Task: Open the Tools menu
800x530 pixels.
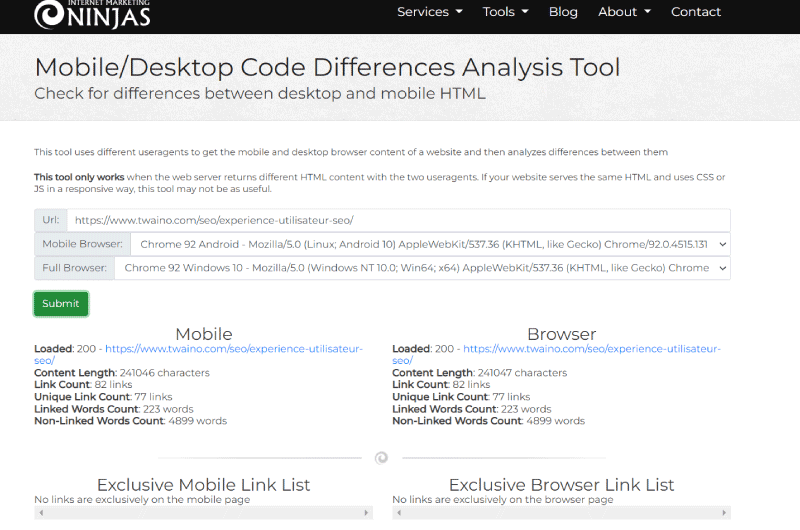Action: pyautogui.click(x=505, y=12)
